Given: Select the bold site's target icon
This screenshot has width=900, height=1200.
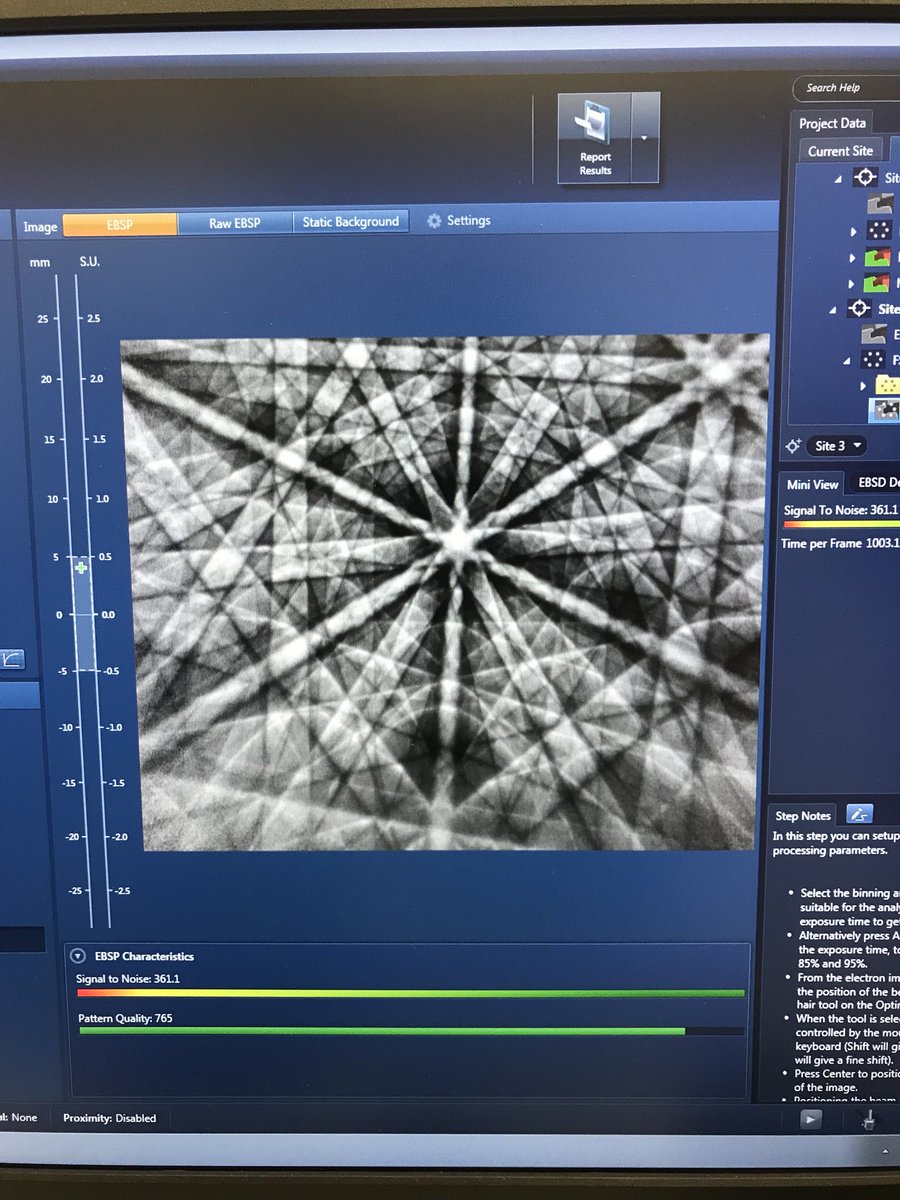Looking at the screenshot, I should (859, 309).
